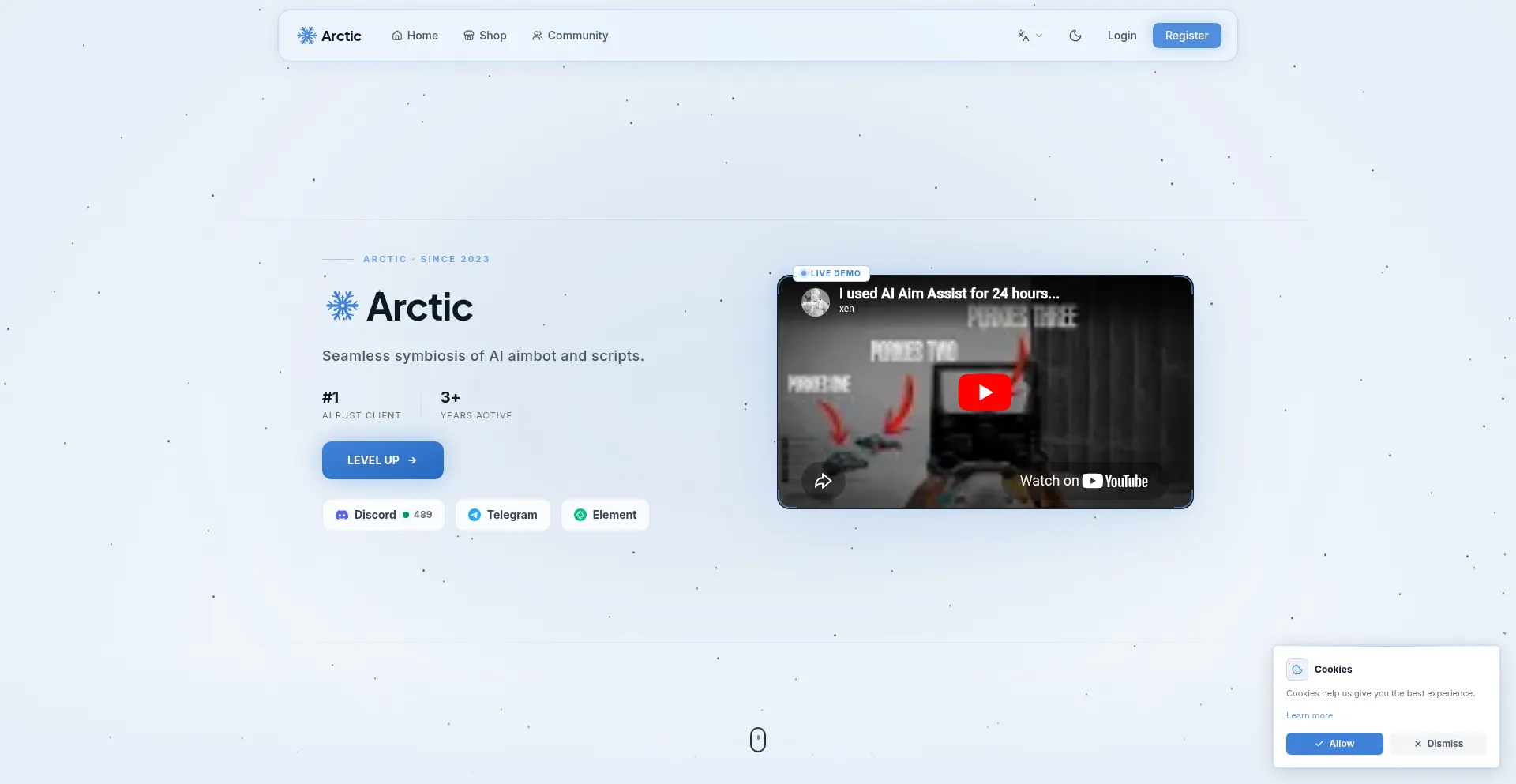Open the Discord community button

click(x=384, y=515)
